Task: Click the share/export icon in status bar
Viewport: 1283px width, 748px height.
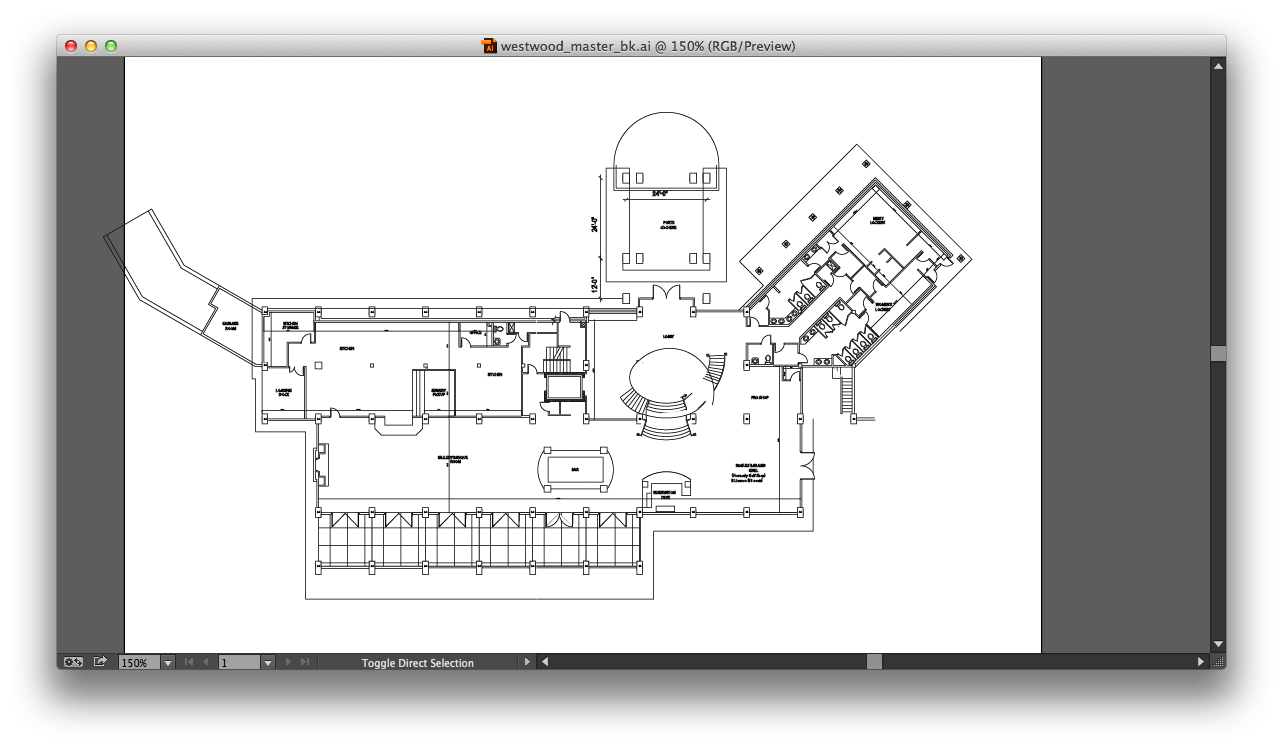Action: pos(100,662)
